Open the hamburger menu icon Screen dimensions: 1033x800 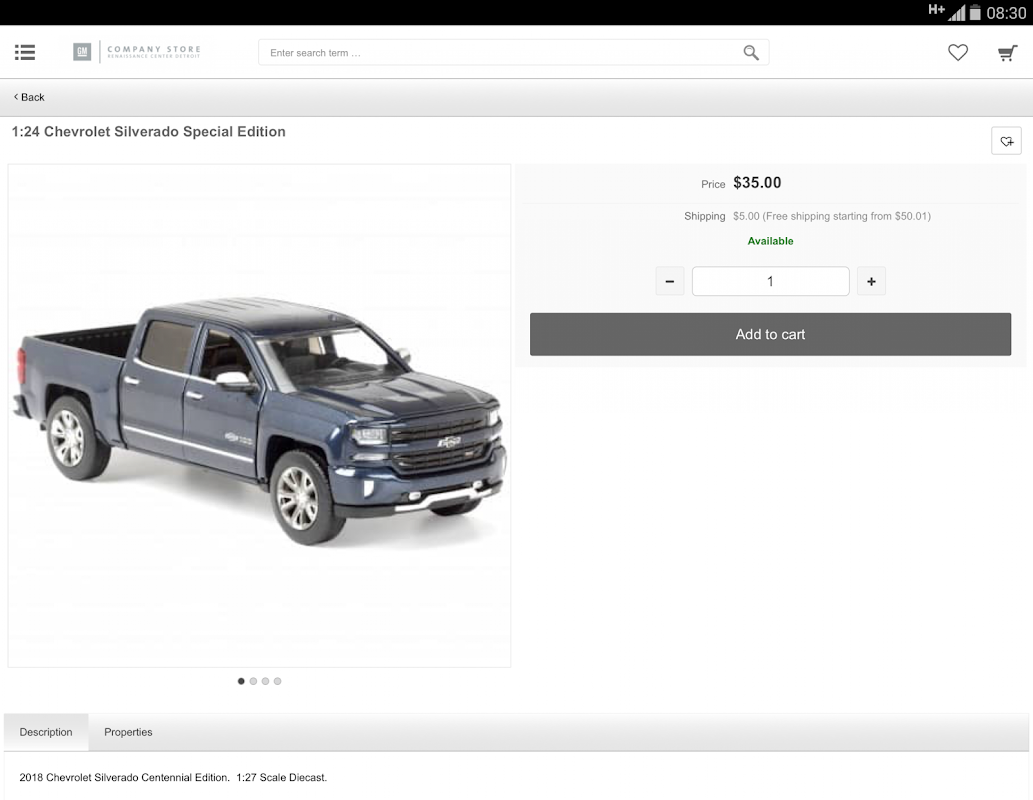tap(25, 52)
